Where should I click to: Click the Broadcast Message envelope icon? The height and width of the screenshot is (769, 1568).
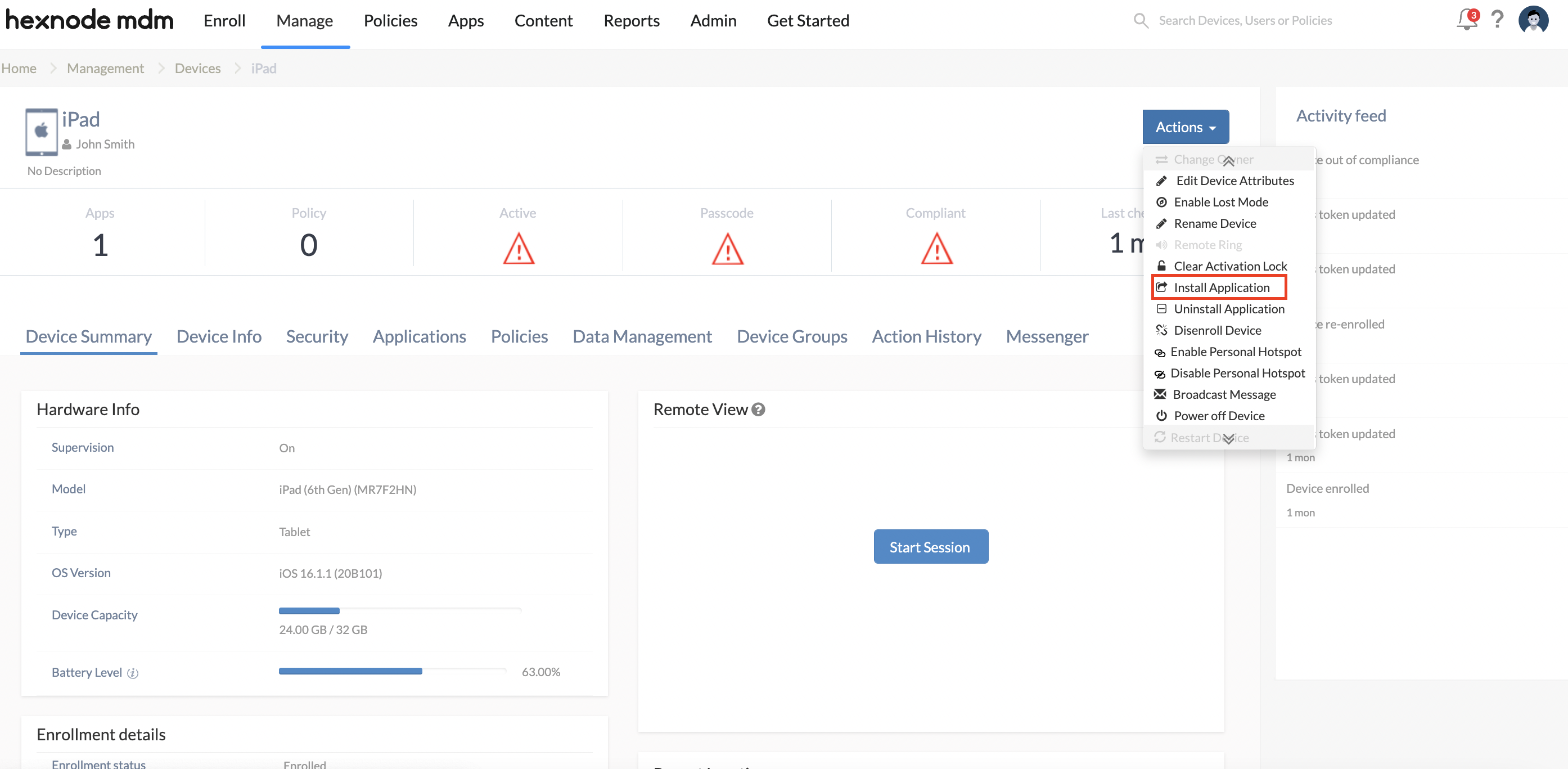click(1160, 394)
